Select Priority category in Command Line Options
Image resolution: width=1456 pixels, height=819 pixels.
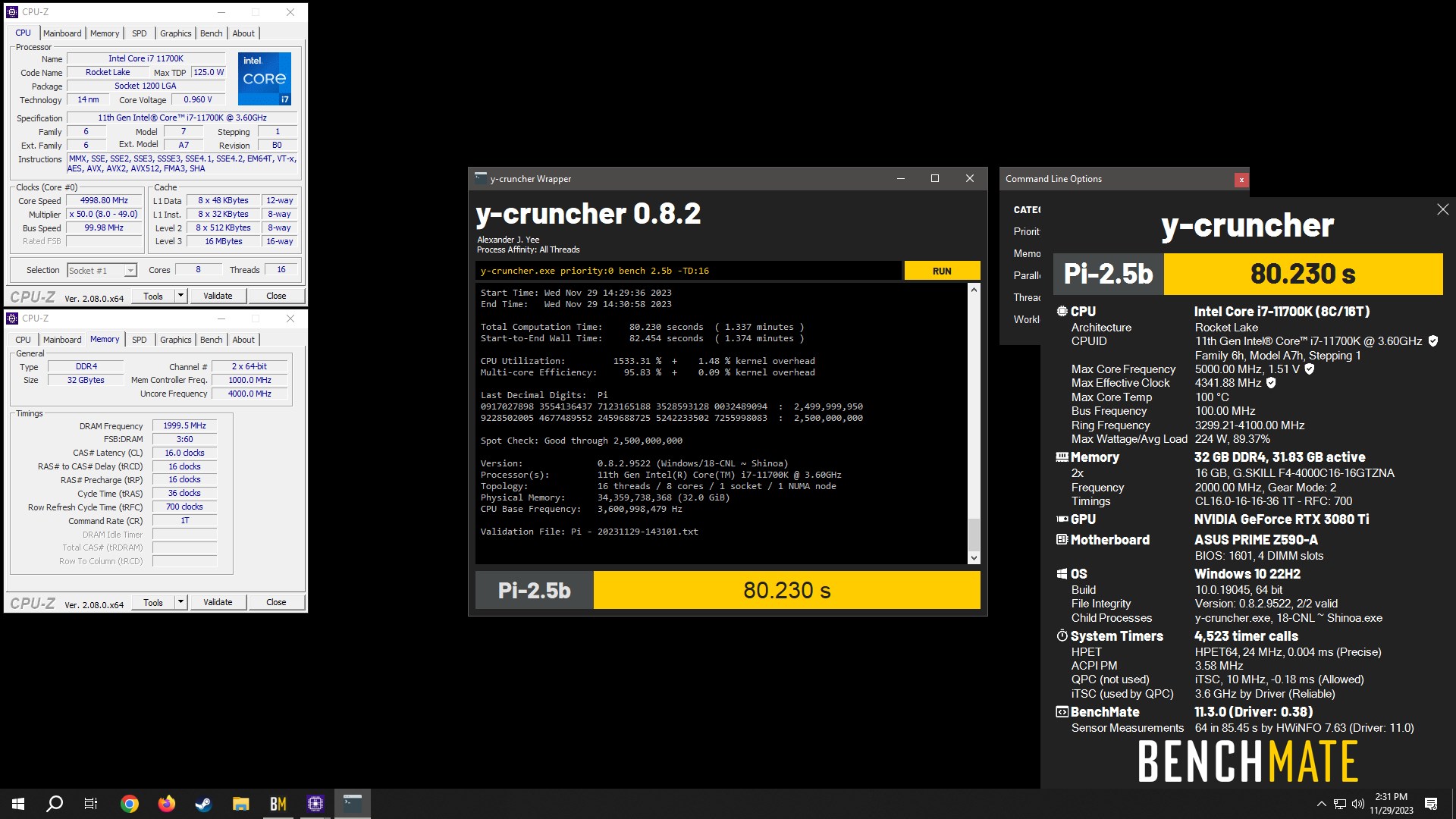point(1027,231)
